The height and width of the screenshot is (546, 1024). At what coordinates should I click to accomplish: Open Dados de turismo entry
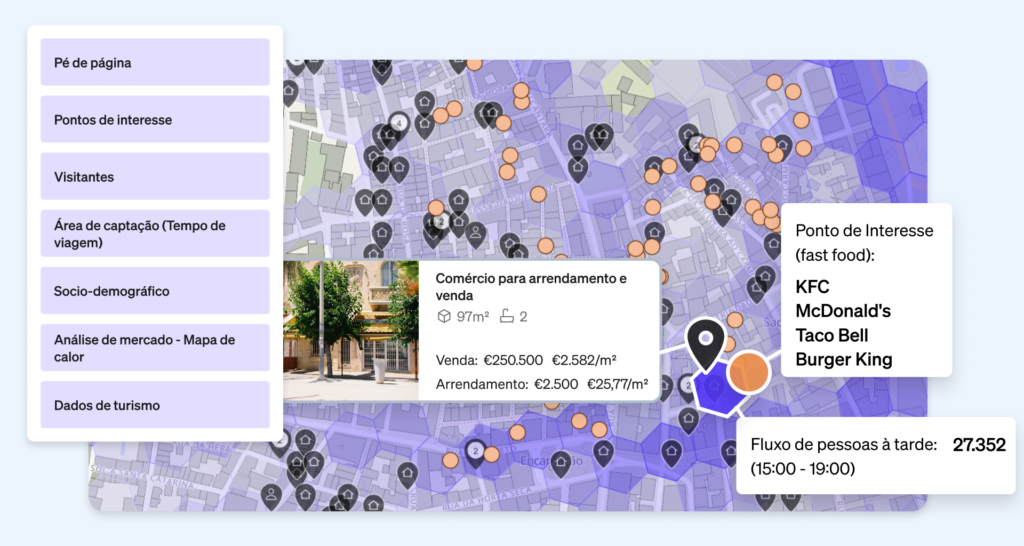click(x=155, y=405)
